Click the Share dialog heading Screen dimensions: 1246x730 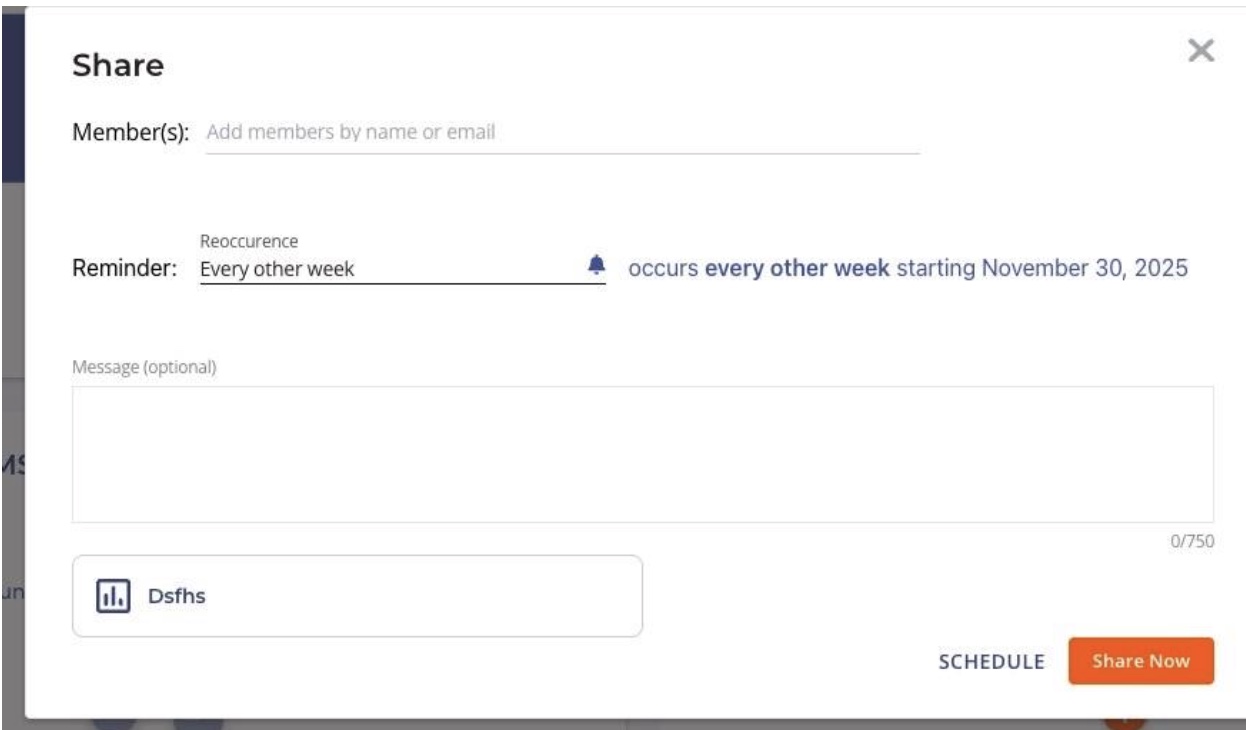(118, 66)
